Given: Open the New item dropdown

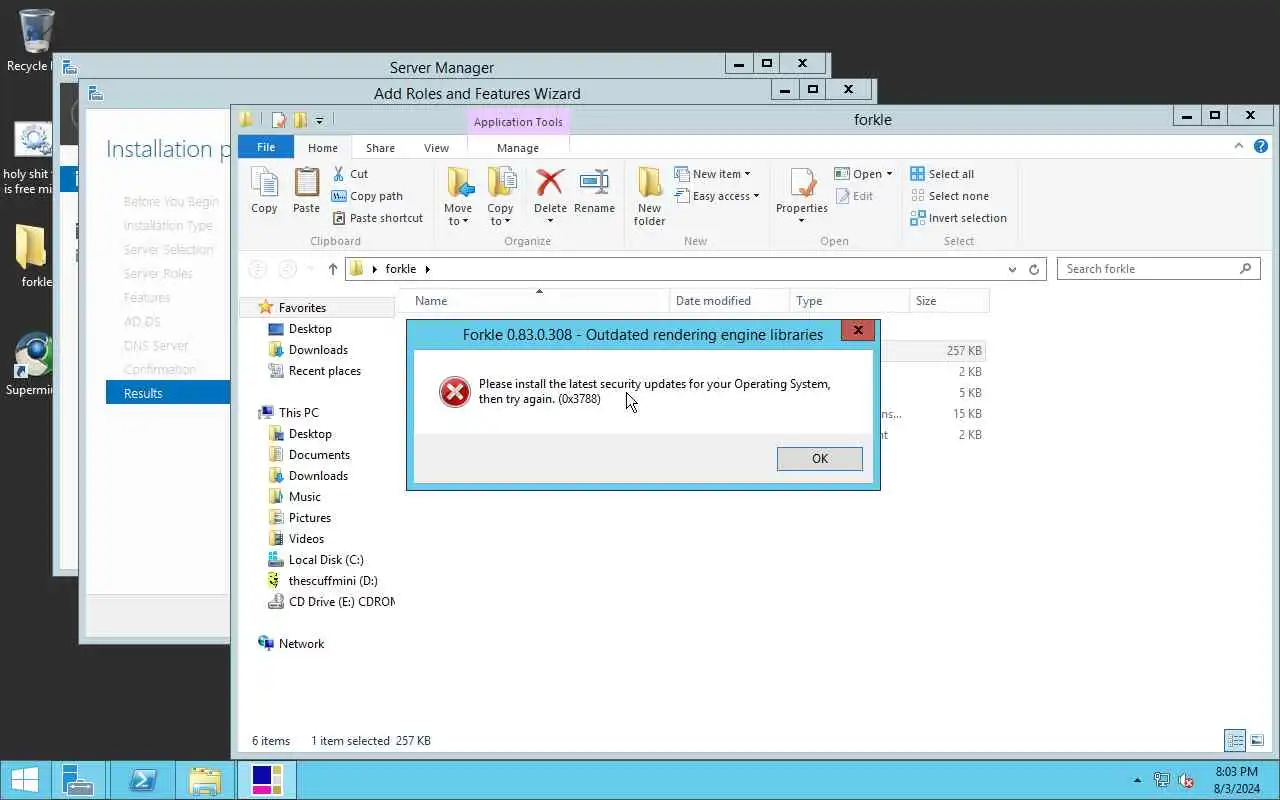Looking at the screenshot, I should click(x=712, y=174).
